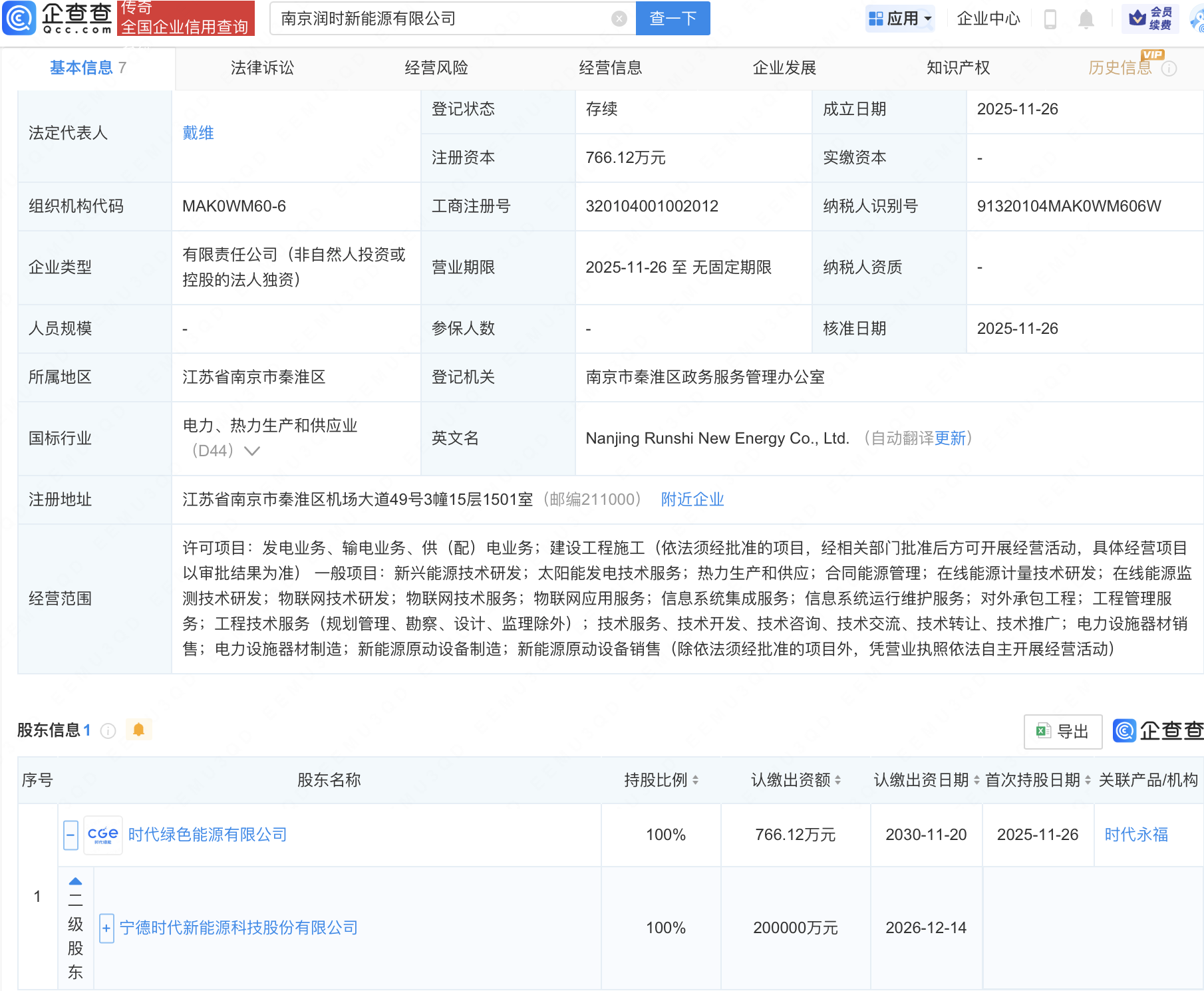Clear the search box with the X icon
This screenshot has width=1204, height=991.
coord(619,19)
